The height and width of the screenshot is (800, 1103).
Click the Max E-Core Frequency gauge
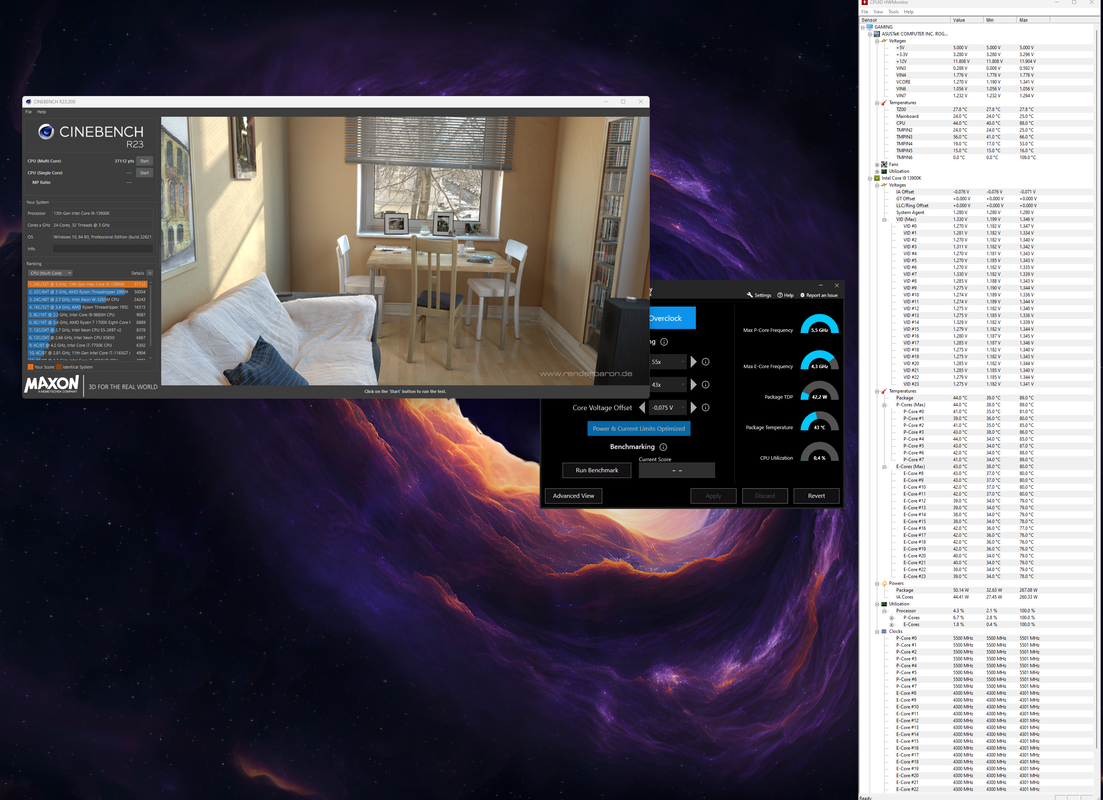pyautogui.click(x=820, y=360)
